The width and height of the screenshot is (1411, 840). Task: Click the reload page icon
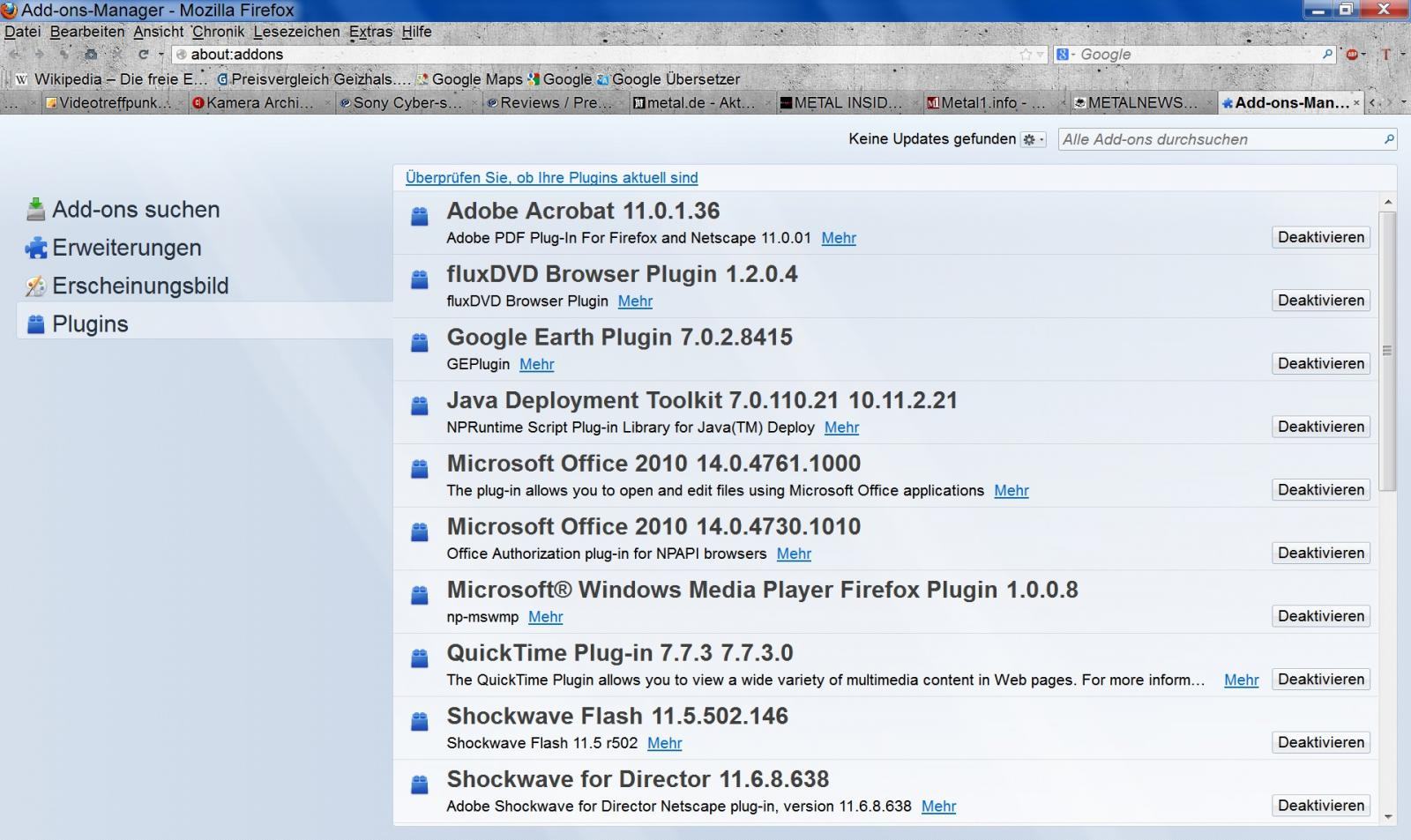(x=143, y=55)
